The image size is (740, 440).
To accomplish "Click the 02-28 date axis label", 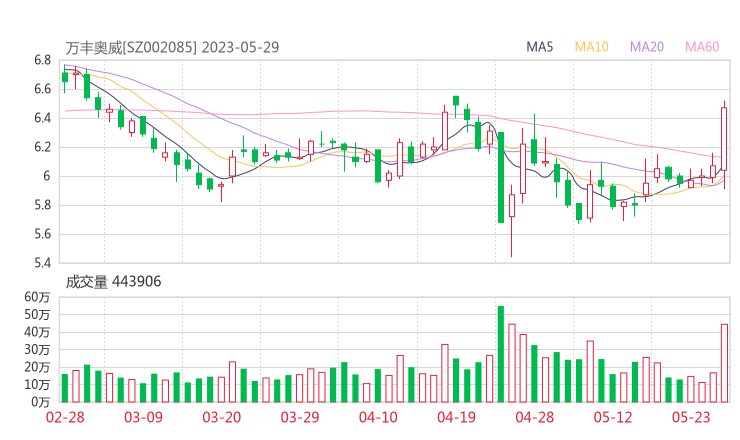I will click(x=65, y=417).
